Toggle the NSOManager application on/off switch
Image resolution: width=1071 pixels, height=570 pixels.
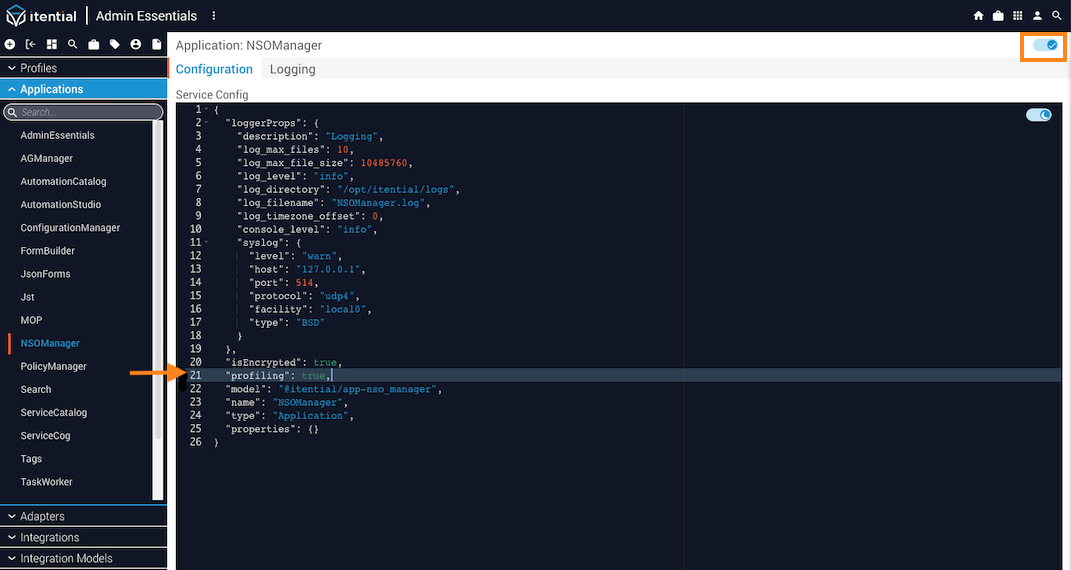coord(1044,45)
